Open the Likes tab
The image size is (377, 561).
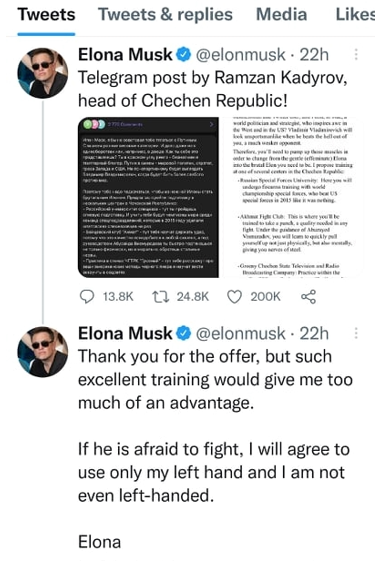click(355, 15)
